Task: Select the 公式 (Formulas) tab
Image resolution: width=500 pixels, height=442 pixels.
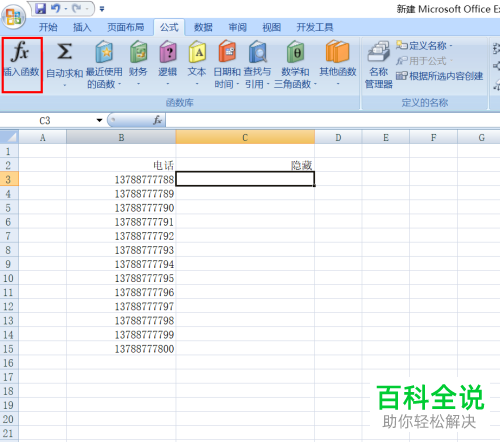Action: 169,27
